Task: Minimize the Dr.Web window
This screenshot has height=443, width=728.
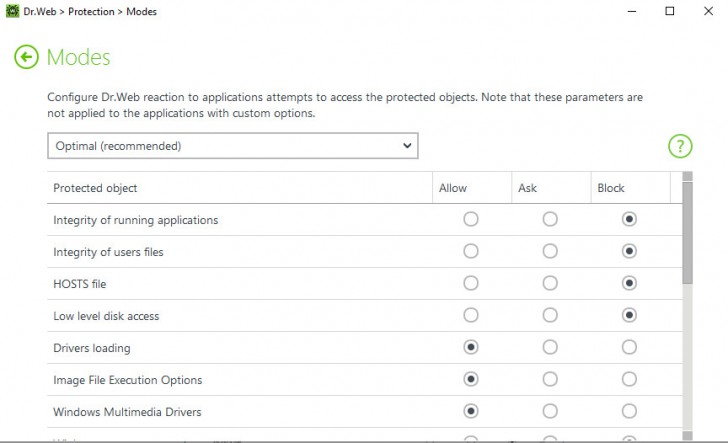Action: pos(633,12)
